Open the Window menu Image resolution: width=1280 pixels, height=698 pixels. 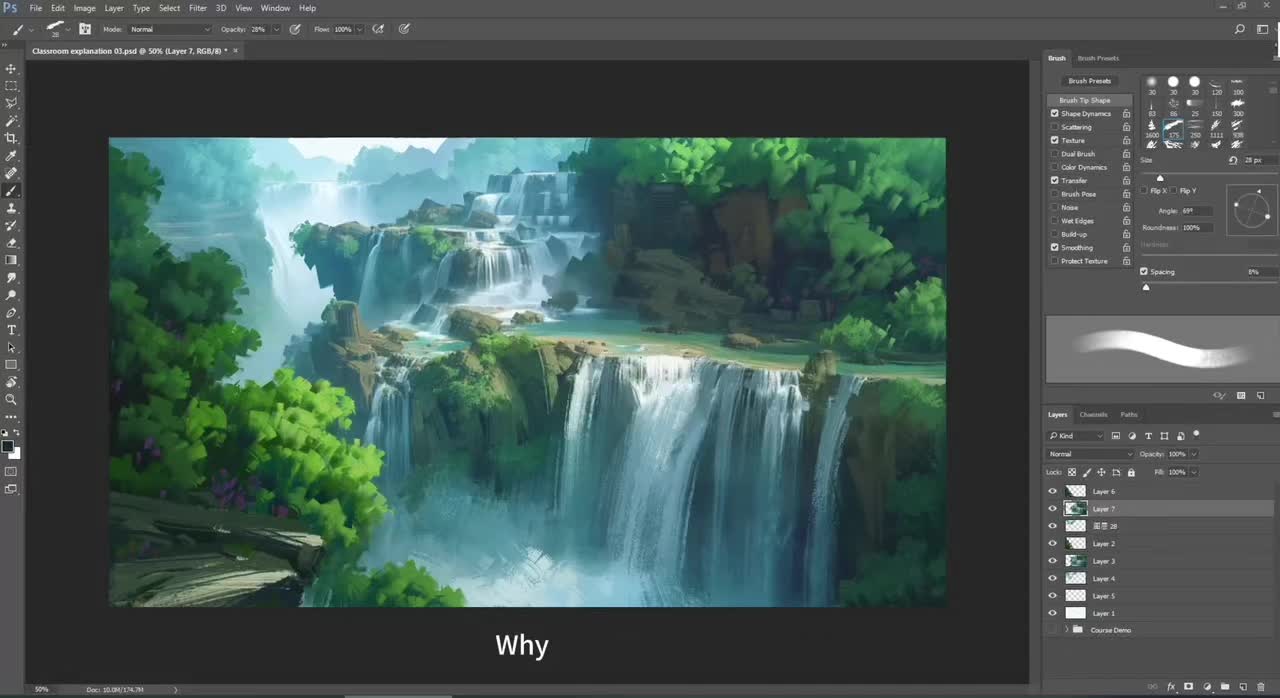tap(275, 8)
